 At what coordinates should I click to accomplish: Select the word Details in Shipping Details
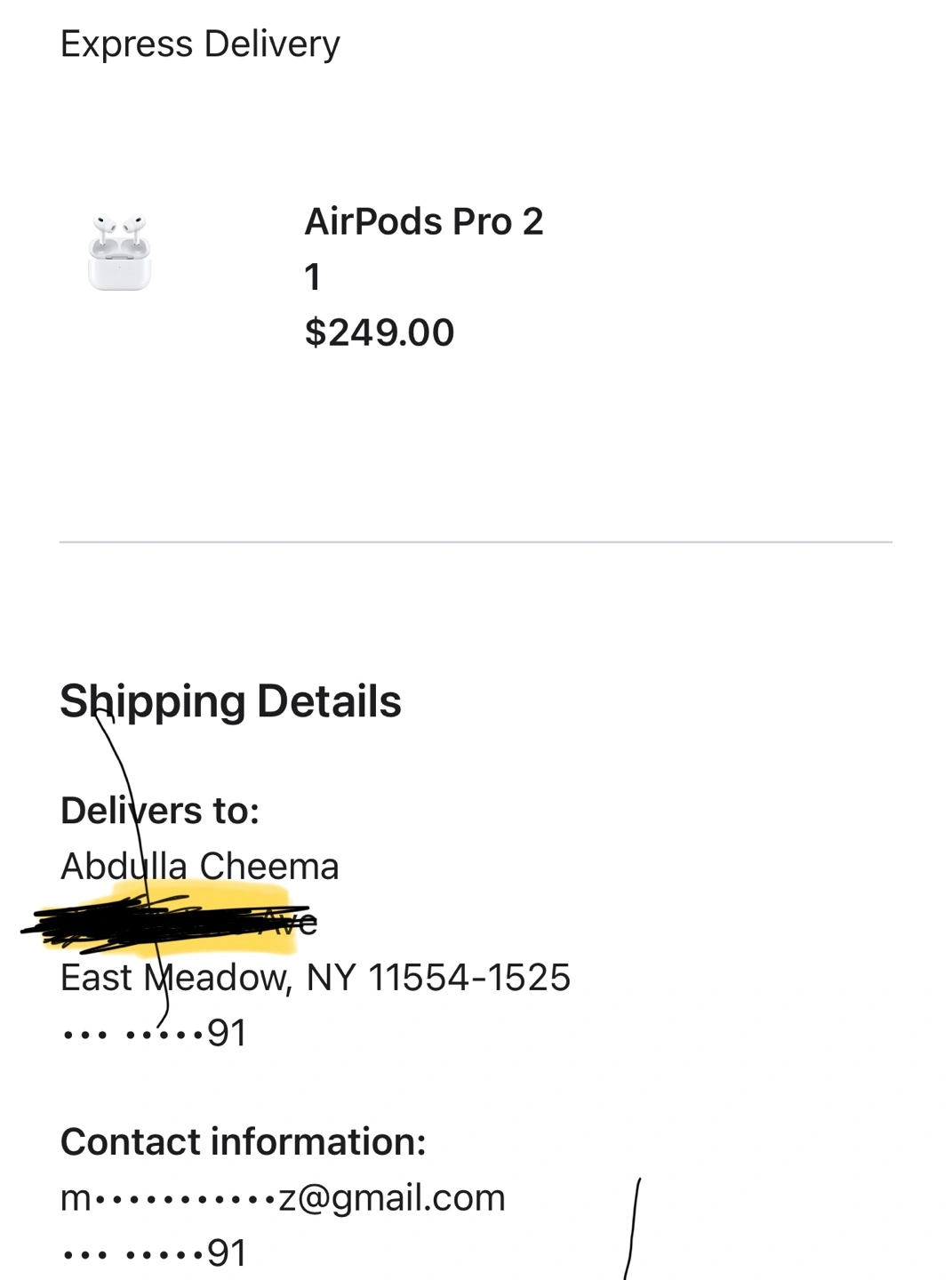[329, 701]
